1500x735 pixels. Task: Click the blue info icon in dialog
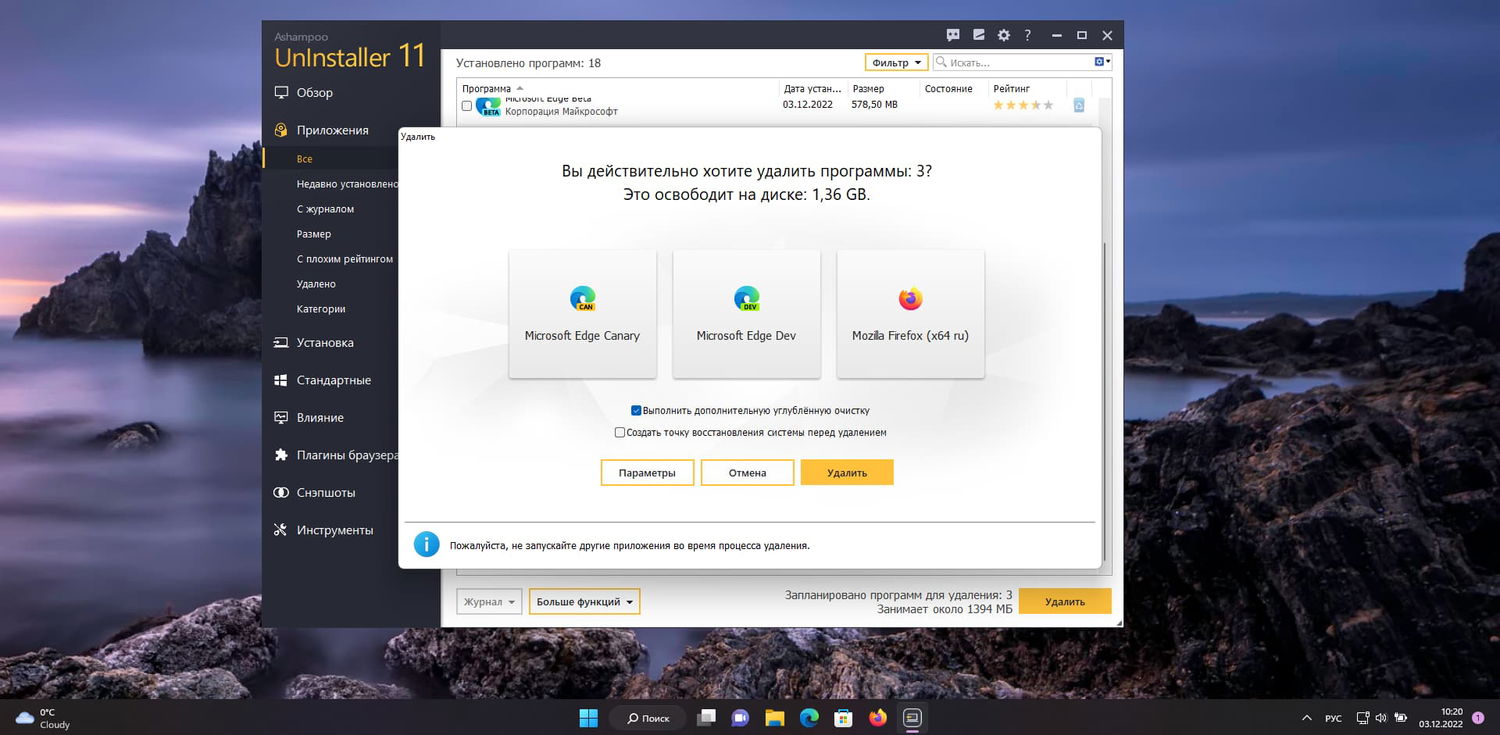pyautogui.click(x=426, y=545)
